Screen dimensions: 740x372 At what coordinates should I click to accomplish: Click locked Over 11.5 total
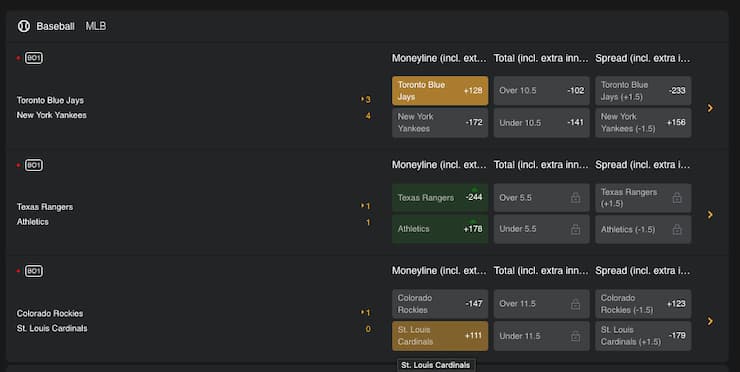click(541, 304)
